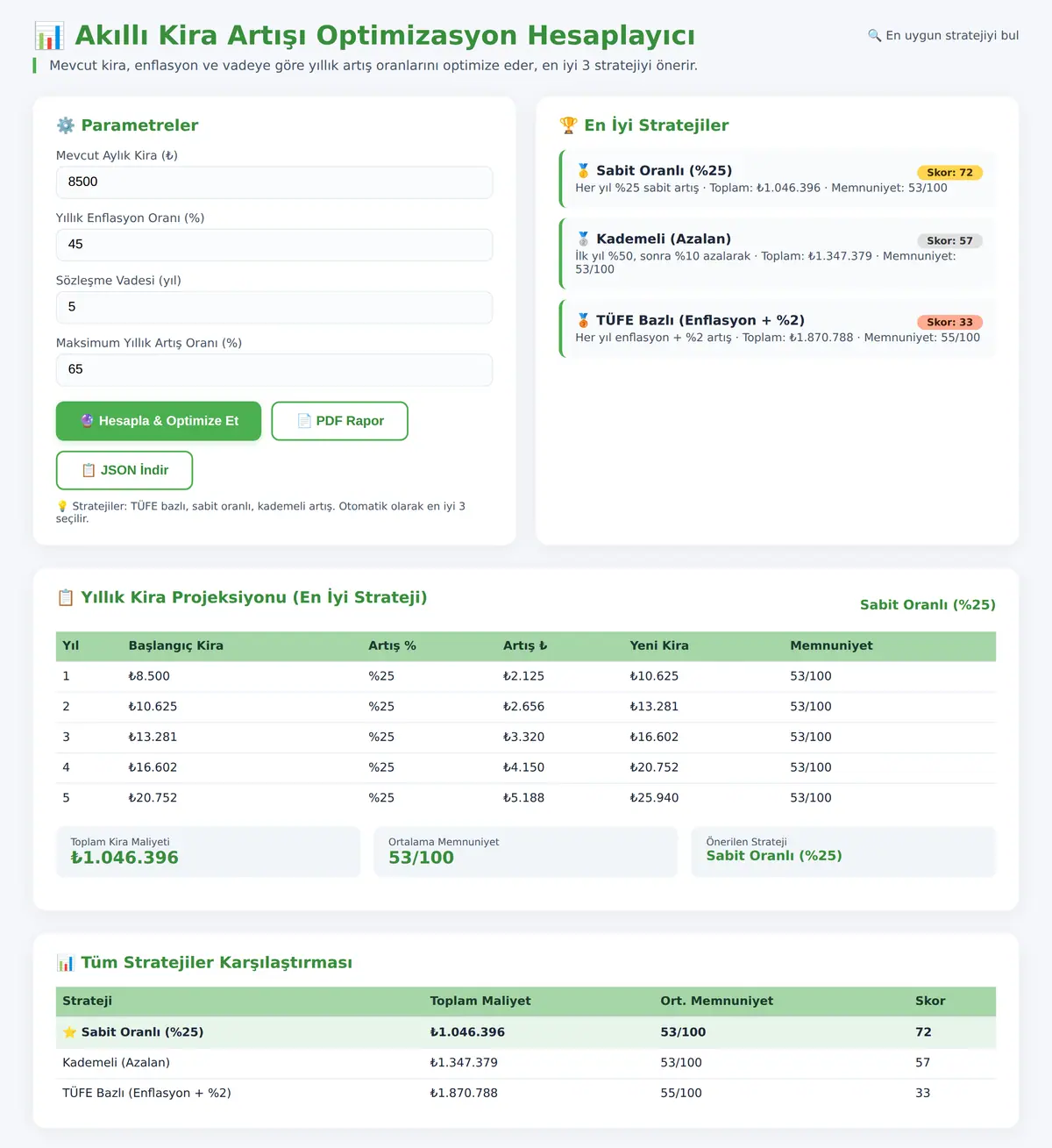The height and width of the screenshot is (1148, 1052).
Task: Click the gear icon next to Parametreler
Action: pos(66,125)
